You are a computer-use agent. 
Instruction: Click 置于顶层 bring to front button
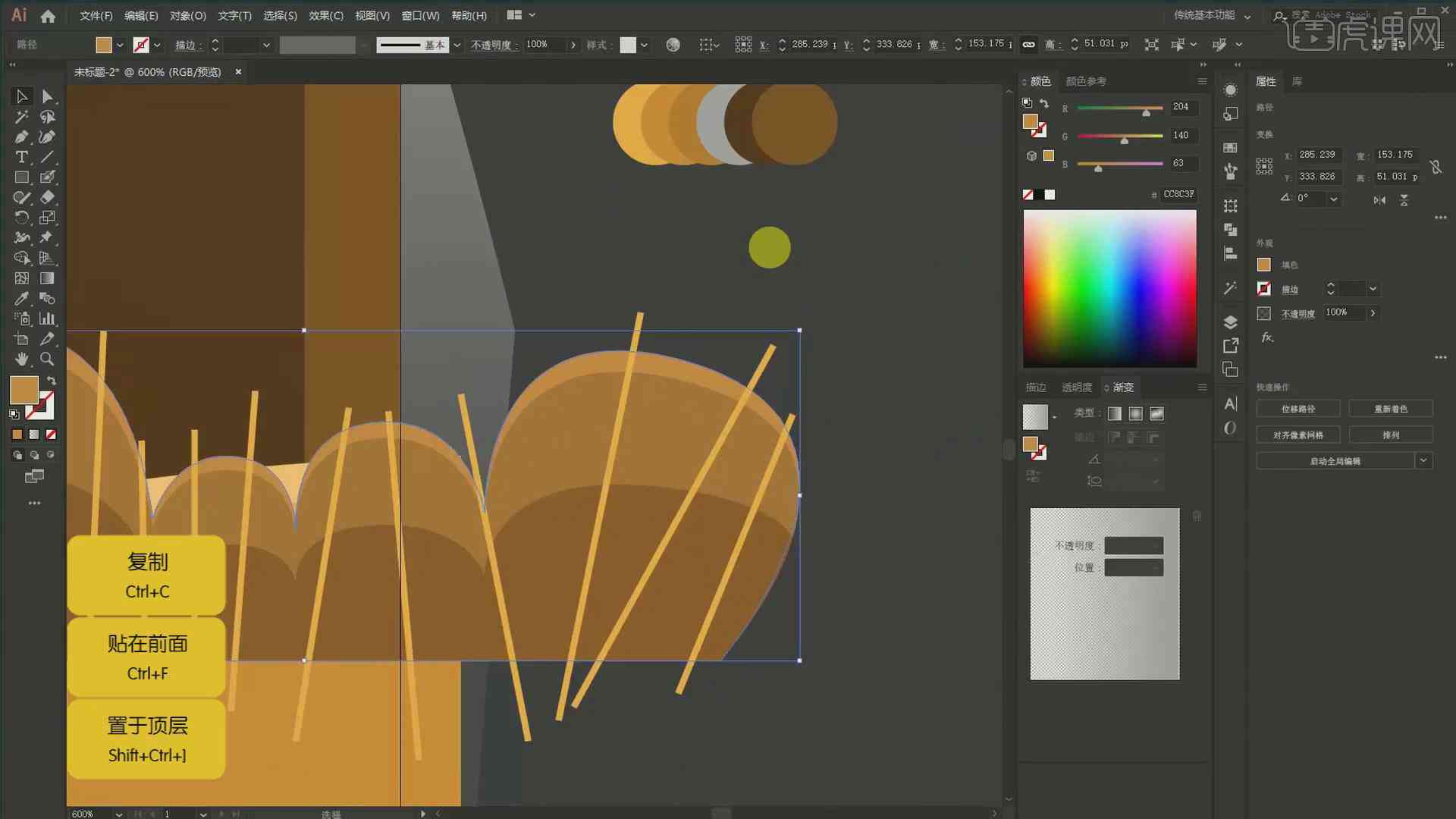click(147, 738)
